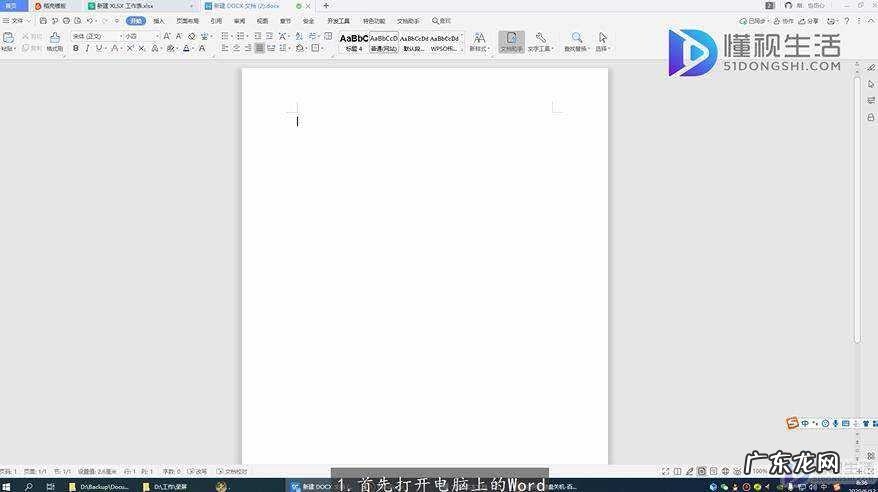
Task: Click the Windows taskbar search icon
Action: click(29, 486)
